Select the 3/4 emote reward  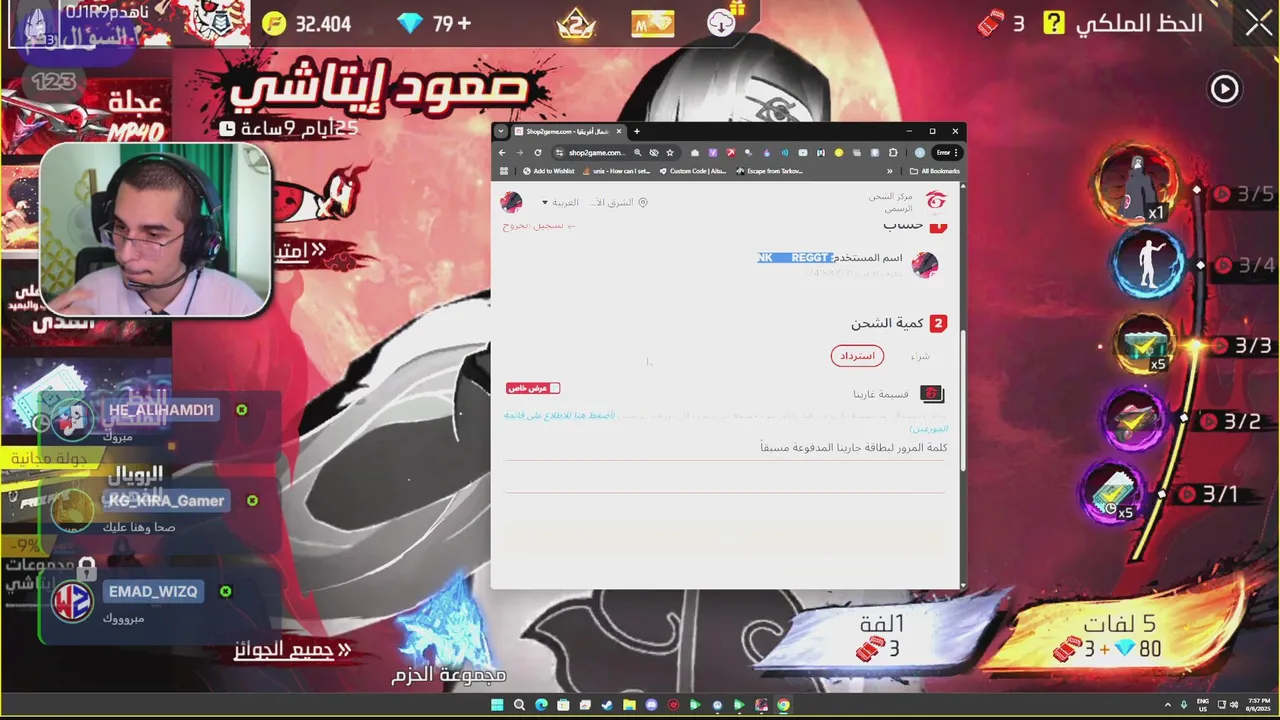point(1148,263)
